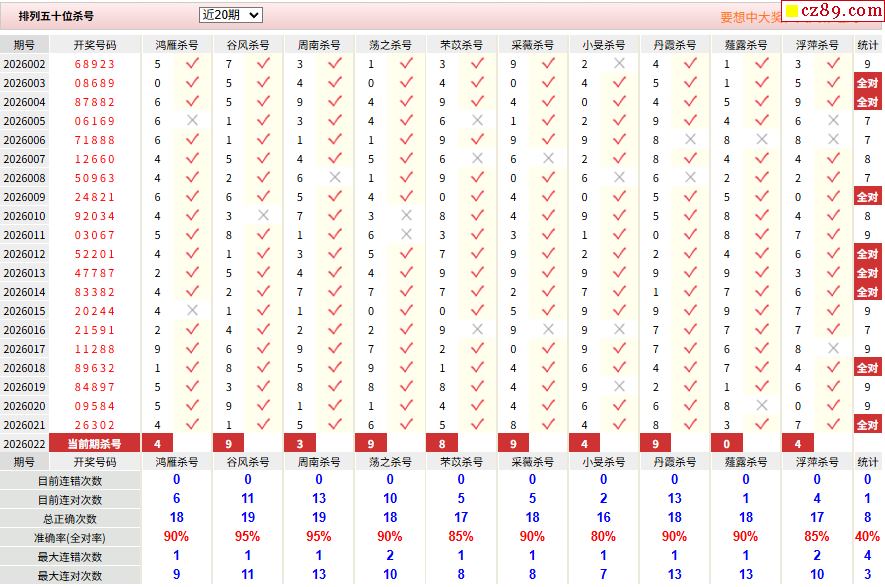Image resolution: width=885 pixels, height=587 pixels.
Task: Click the X mark under 浮萍杀号 in row 2026005
Action: click(833, 120)
